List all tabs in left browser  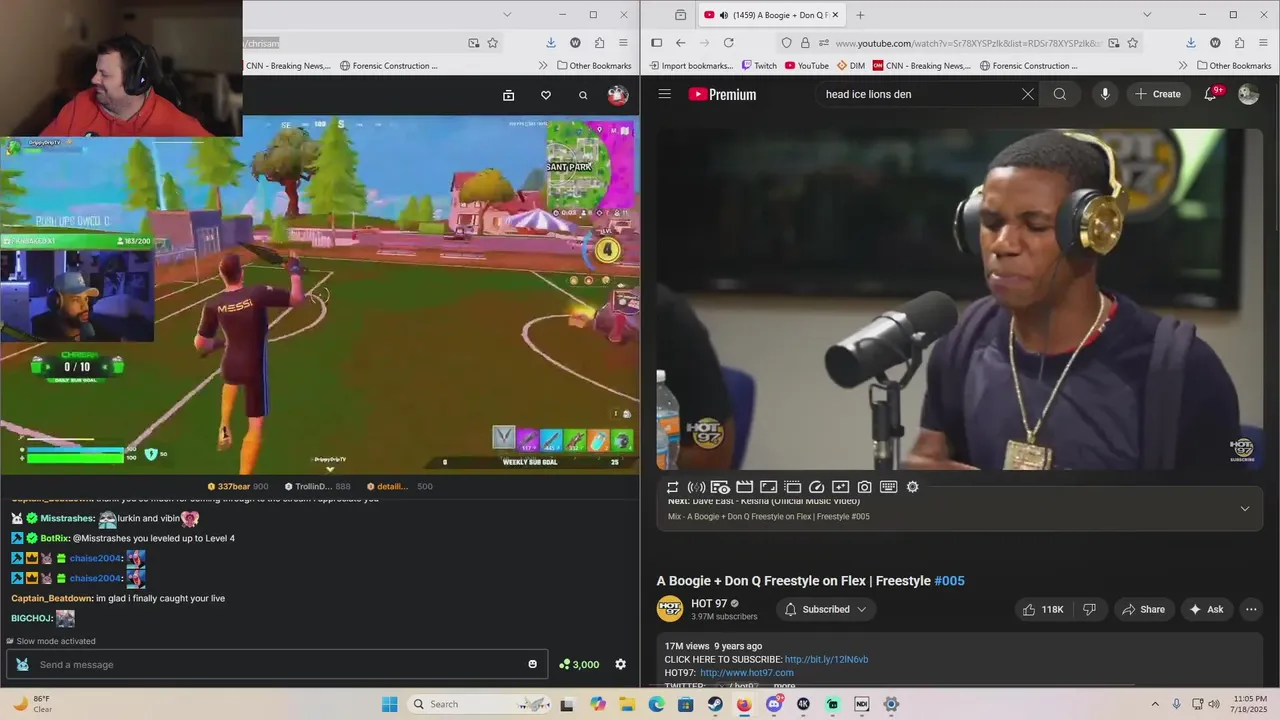(x=507, y=15)
